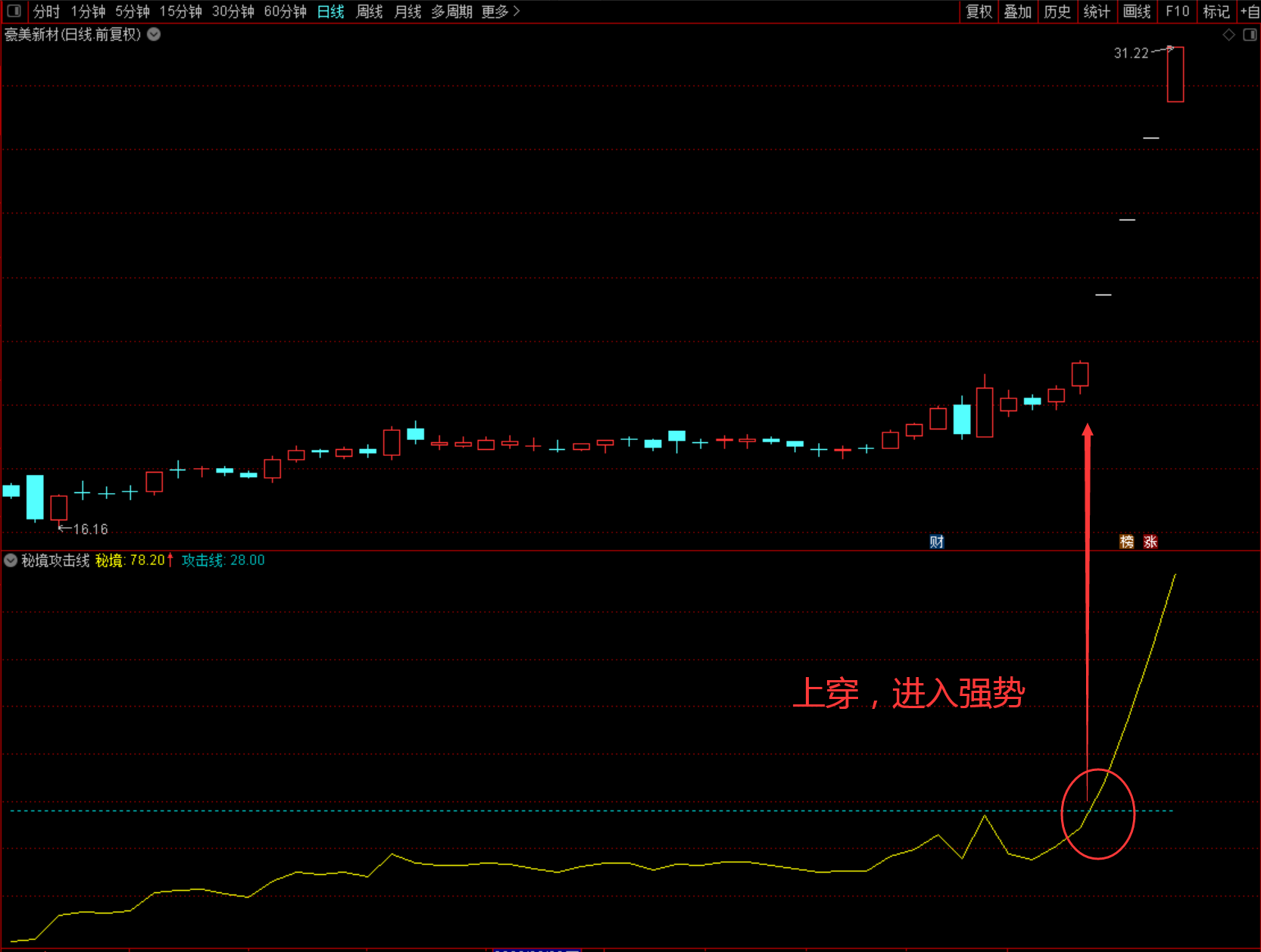Viewport: 1261px width, 952px height.
Task: Click the 叠加 overlay button
Action: 1018,11
